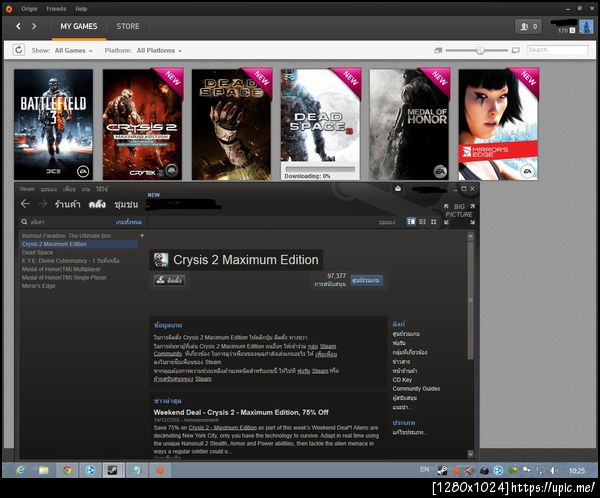Open Platform All Platforms dropdown
The height and width of the screenshot is (498, 600).
pos(159,50)
